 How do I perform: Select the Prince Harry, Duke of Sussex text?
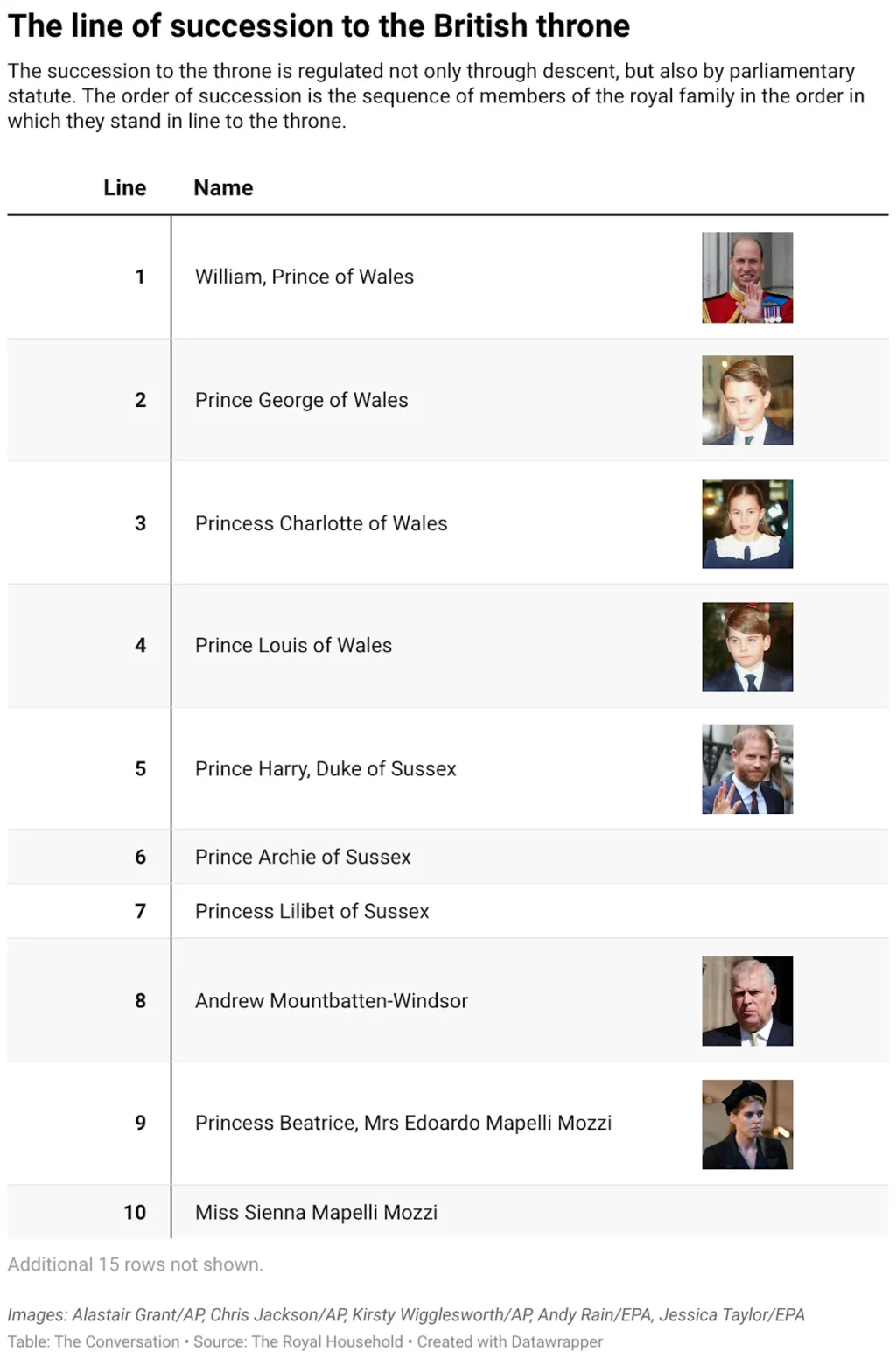(x=325, y=768)
